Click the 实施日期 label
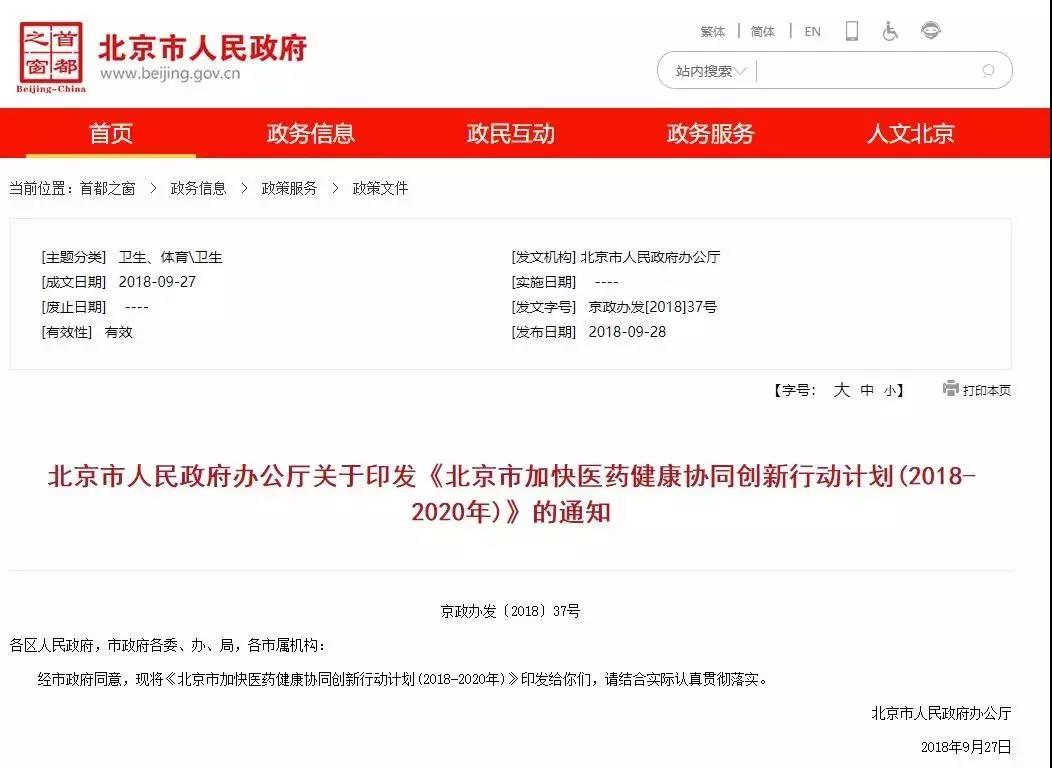 pos(544,282)
